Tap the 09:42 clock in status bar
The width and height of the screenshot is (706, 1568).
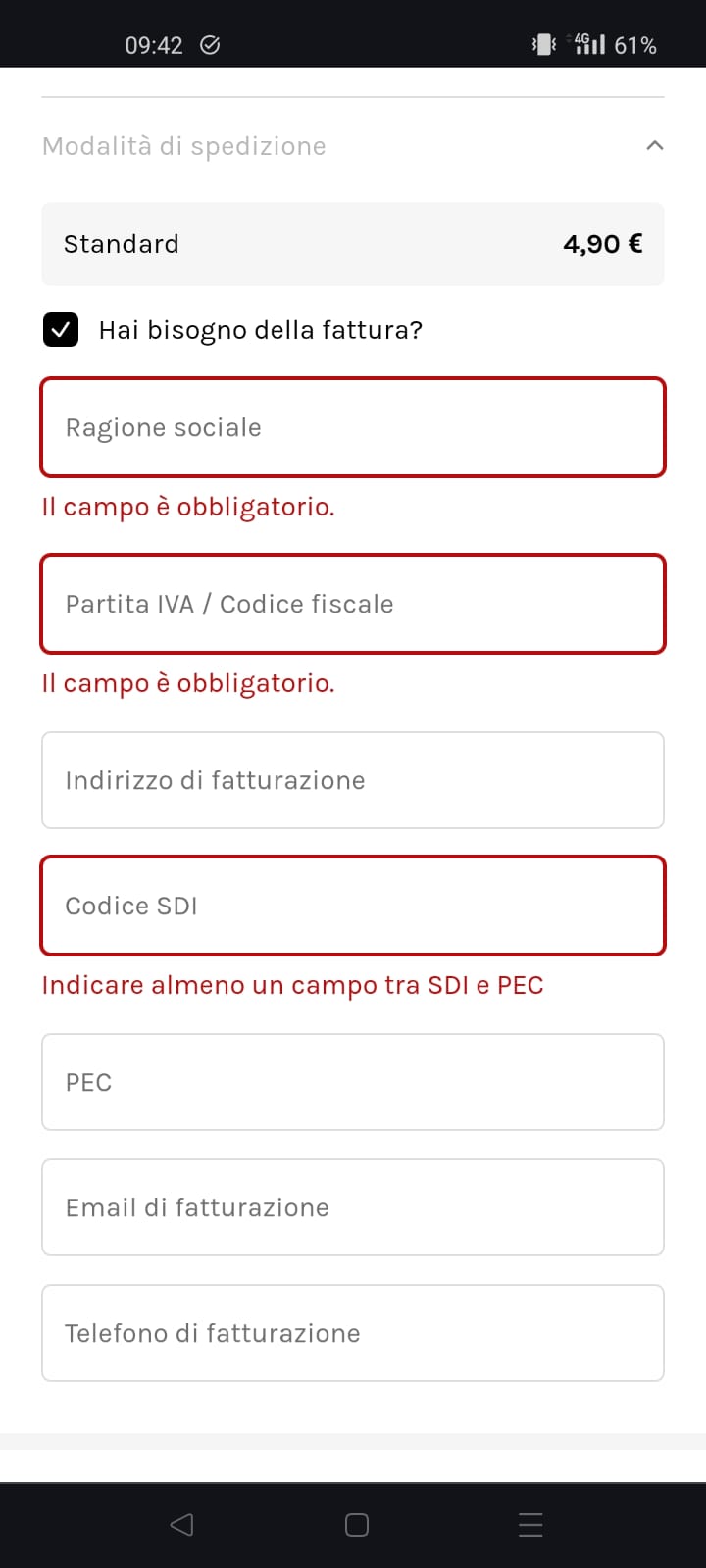click(154, 45)
